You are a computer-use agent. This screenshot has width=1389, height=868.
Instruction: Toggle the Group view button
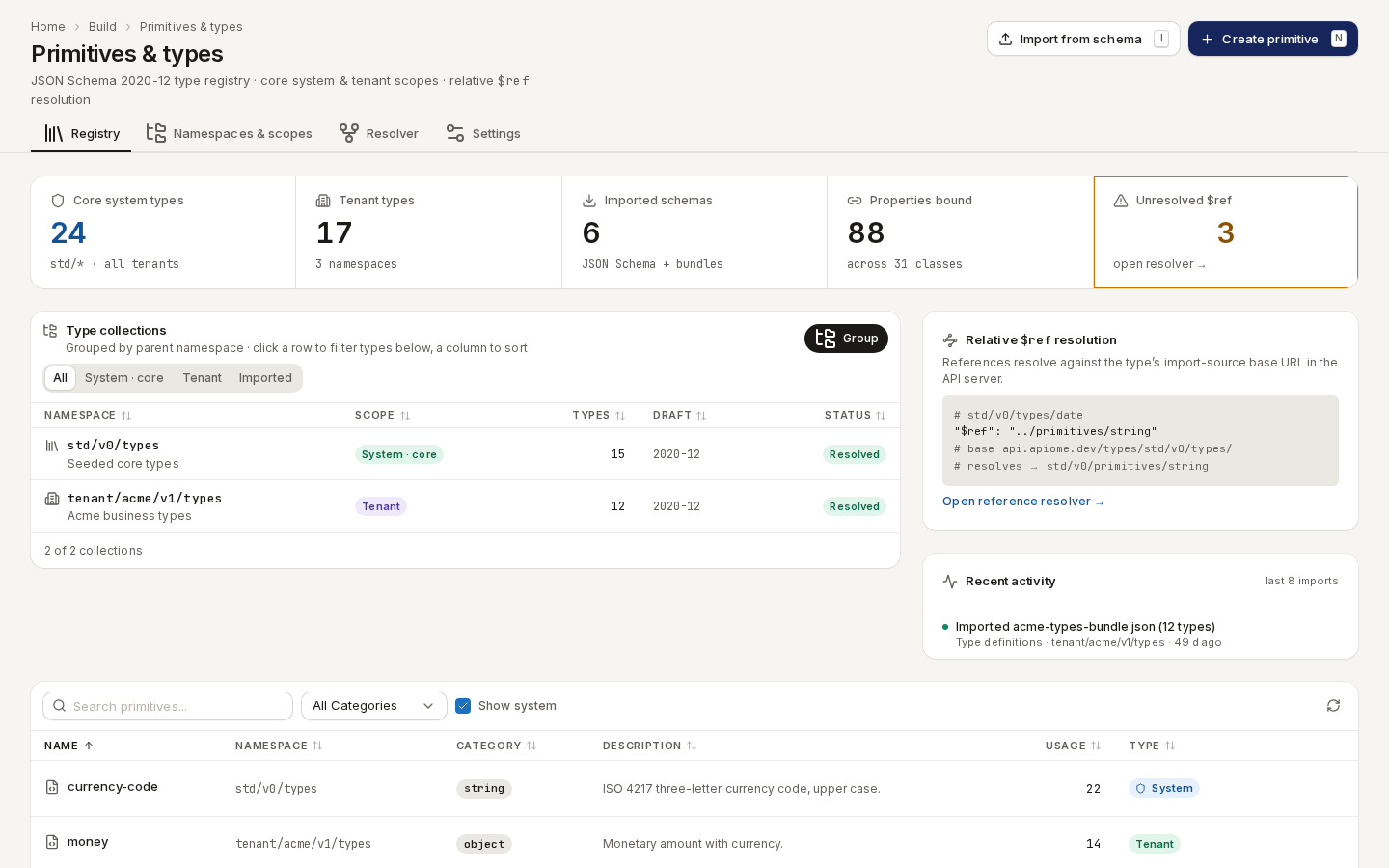tap(846, 339)
